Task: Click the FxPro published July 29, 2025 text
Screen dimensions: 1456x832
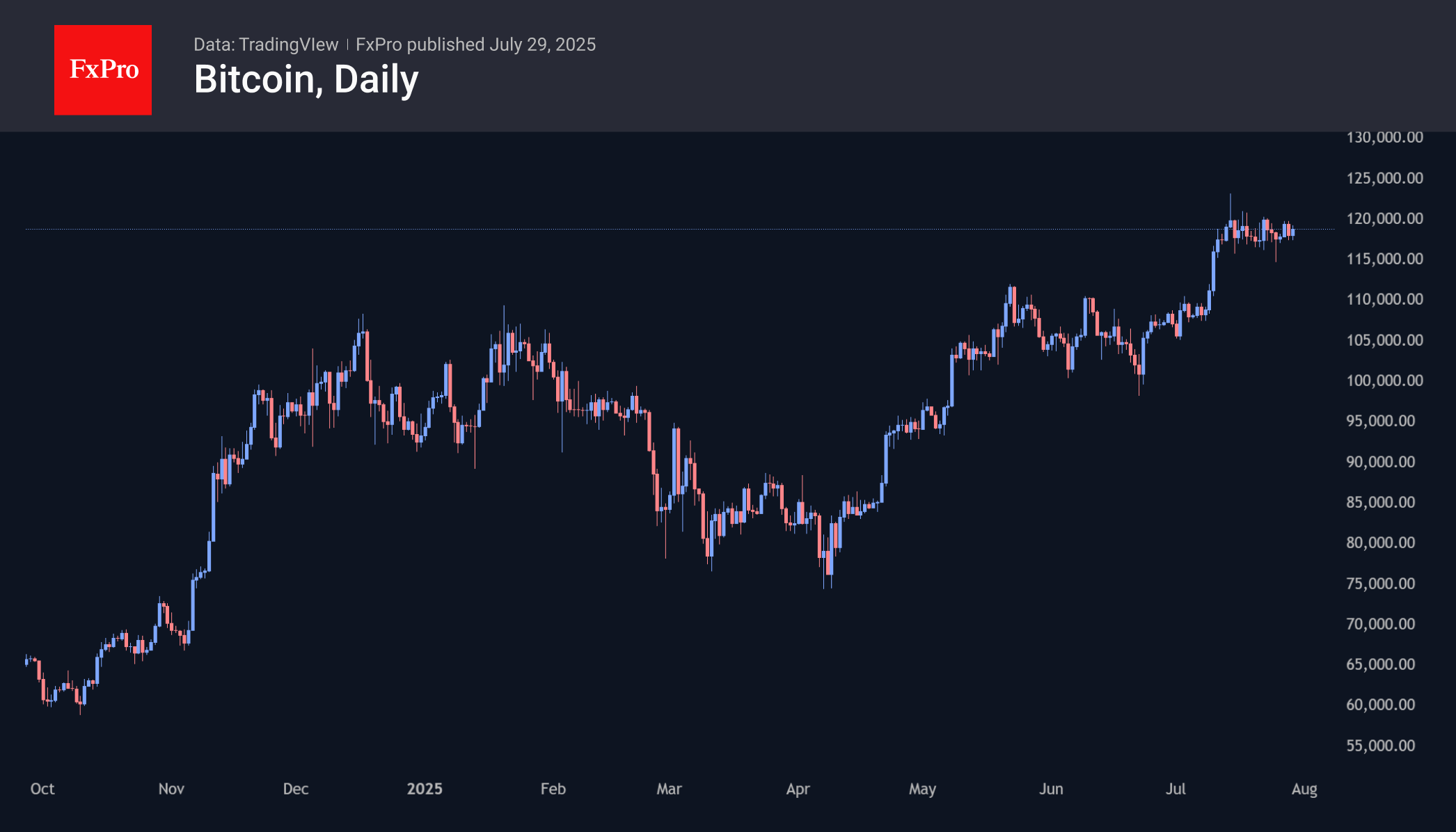Action: [475, 45]
